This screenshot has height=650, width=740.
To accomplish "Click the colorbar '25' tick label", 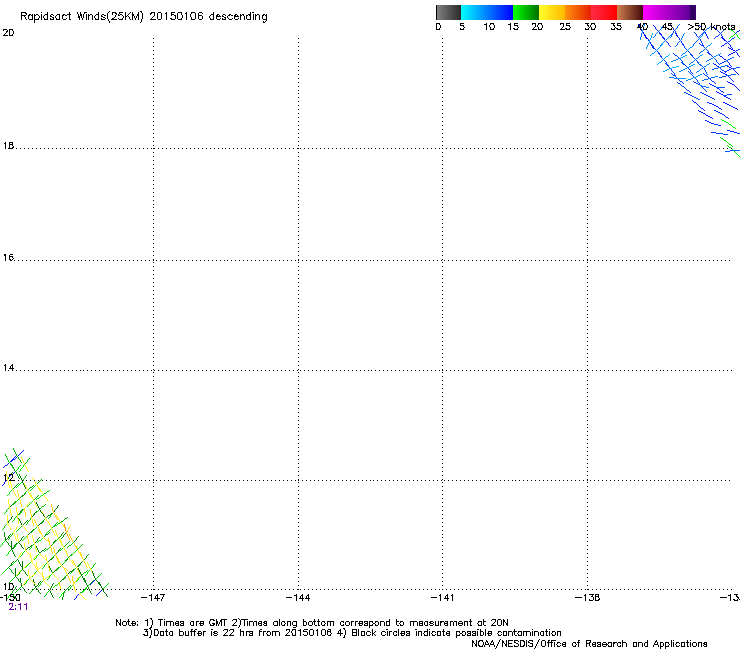I will [x=565, y=27].
